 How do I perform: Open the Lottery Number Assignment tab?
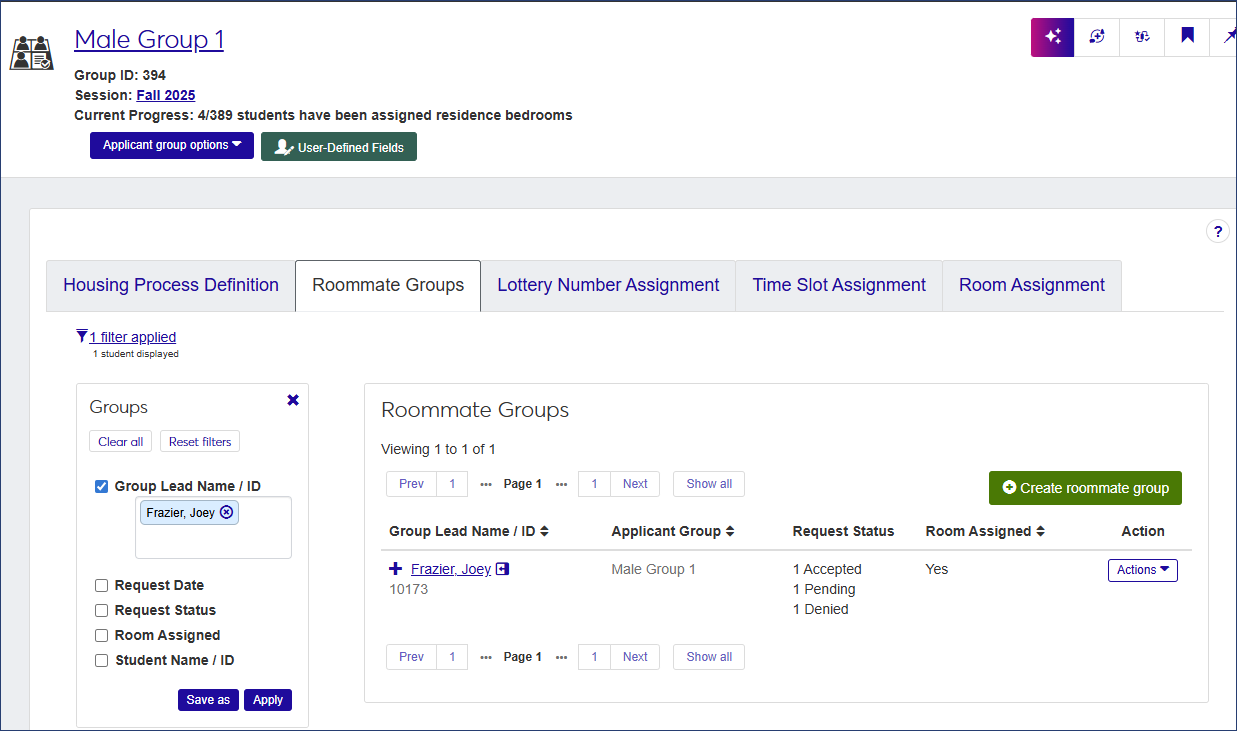click(x=607, y=285)
